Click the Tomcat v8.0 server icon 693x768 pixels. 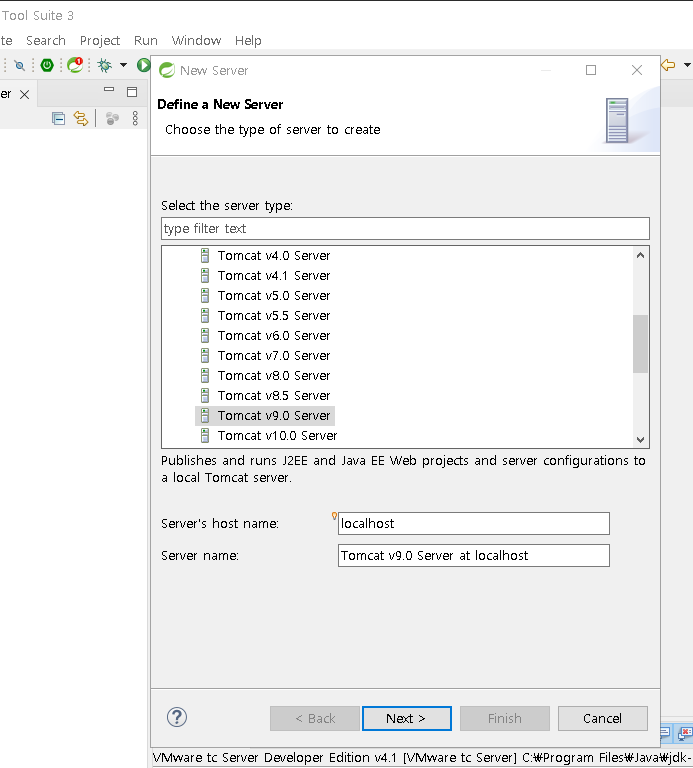click(205, 376)
